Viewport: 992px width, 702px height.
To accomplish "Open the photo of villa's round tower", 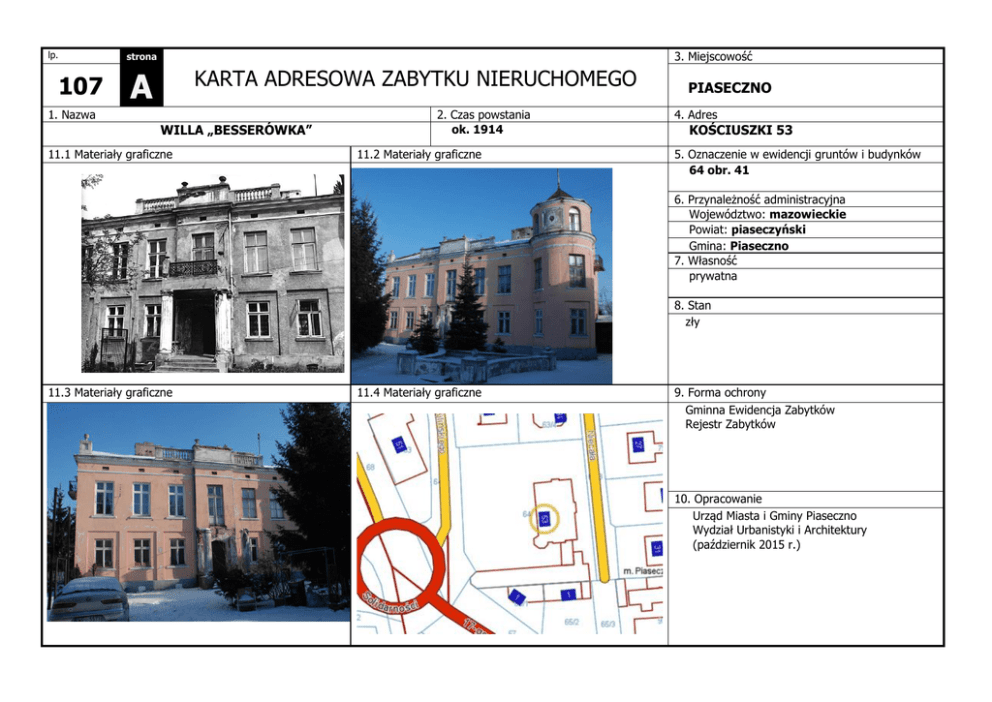I will [x=482, y=276].
